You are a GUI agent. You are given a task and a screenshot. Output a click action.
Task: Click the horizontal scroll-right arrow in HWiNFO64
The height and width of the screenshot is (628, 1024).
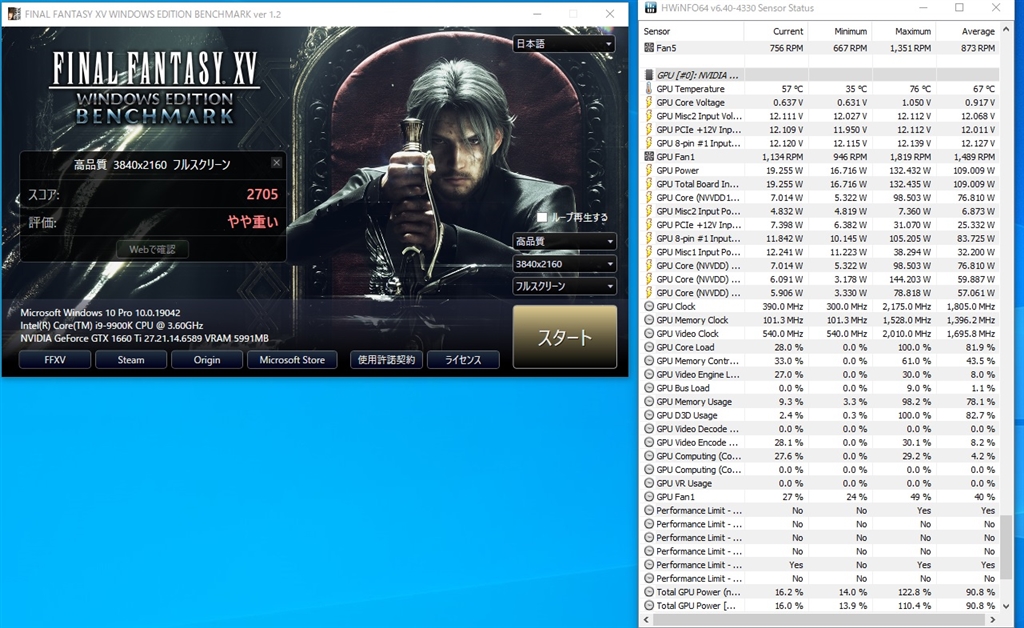[x=993, y=620]
